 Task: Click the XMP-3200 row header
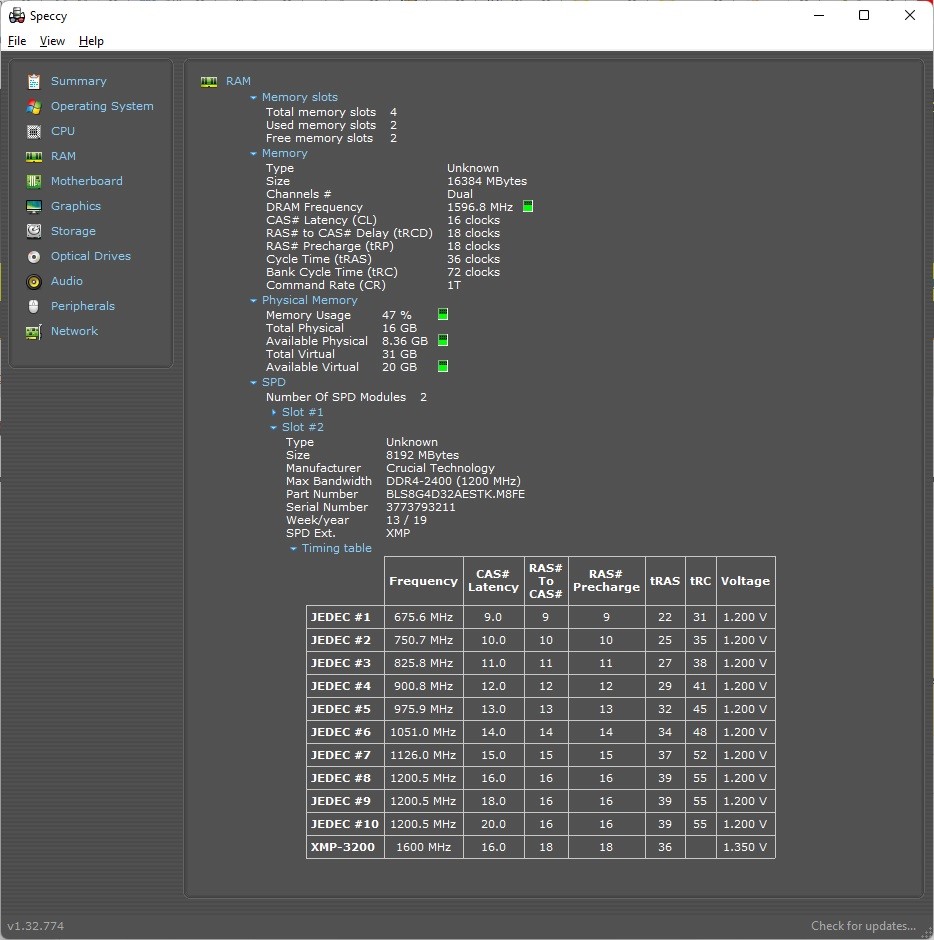(345, 847)
